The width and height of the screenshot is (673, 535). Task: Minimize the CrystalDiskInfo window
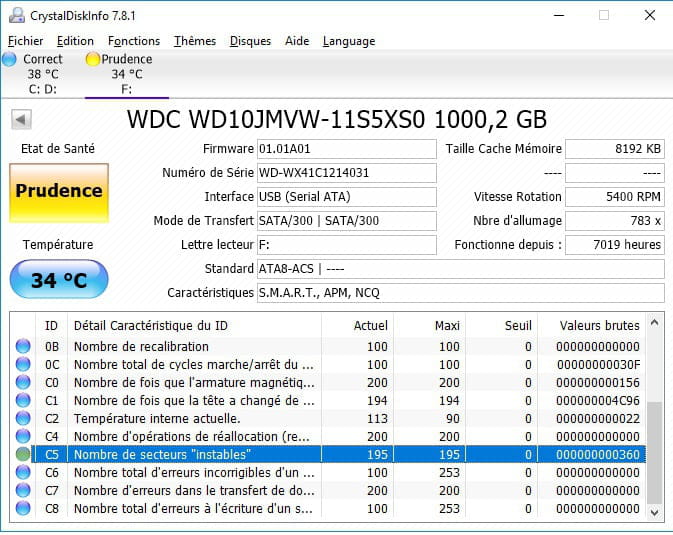tap(558, 15)
